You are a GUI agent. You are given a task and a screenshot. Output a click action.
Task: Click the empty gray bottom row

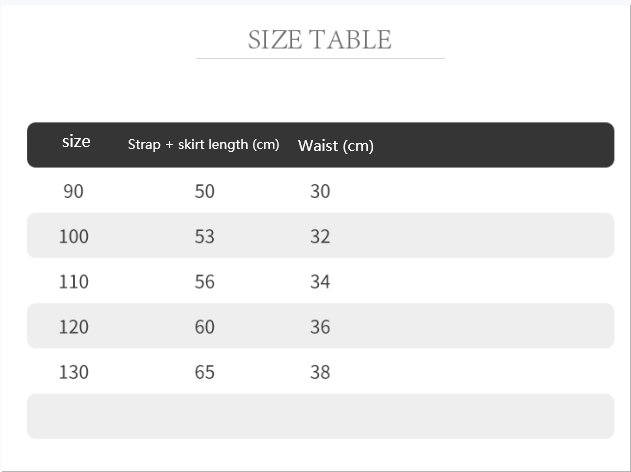click(x=320, y=416)
